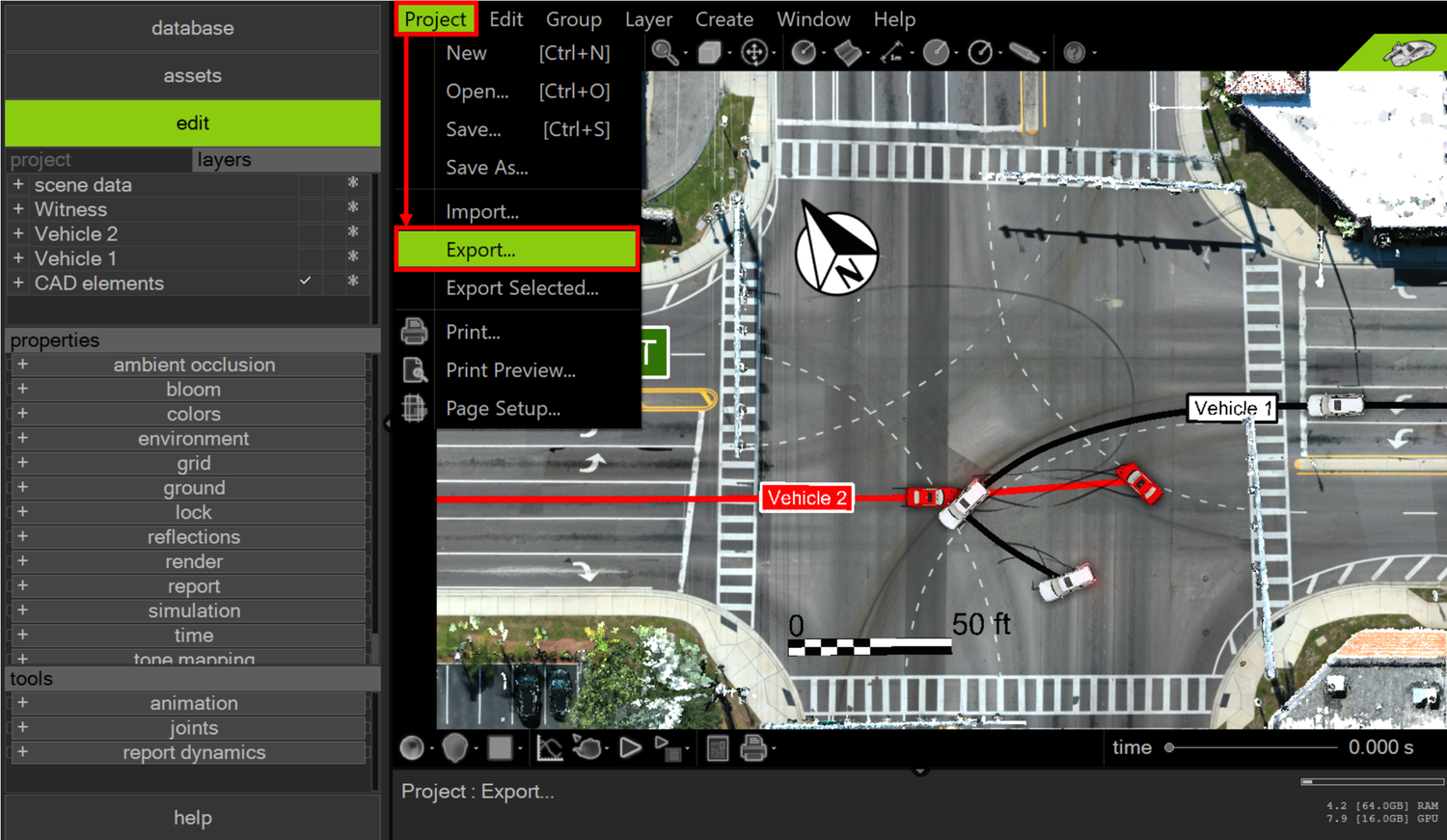Open the diagram graph tool icon
1447x840 pixels.
(x=549, y=748)
